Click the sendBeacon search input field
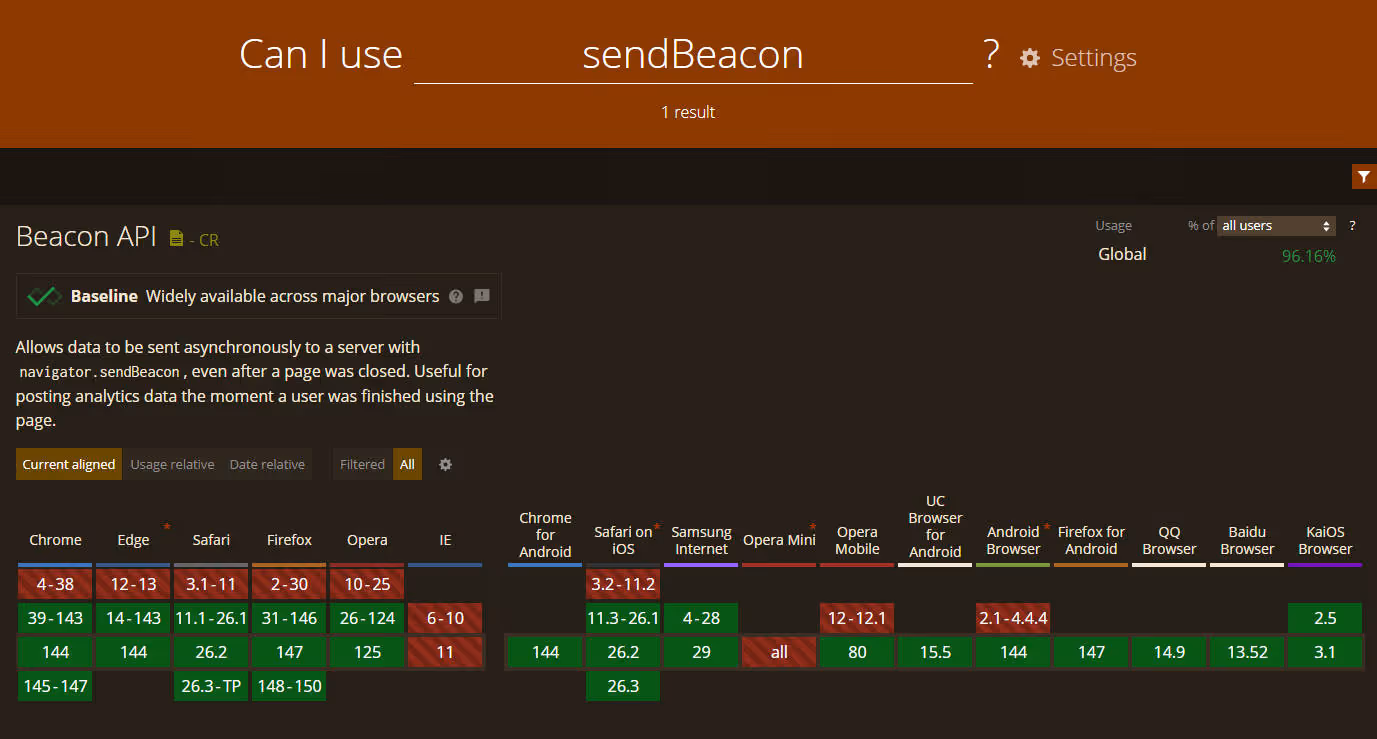The height and width of the screenshot is (739, 1377). click(693, 55)
